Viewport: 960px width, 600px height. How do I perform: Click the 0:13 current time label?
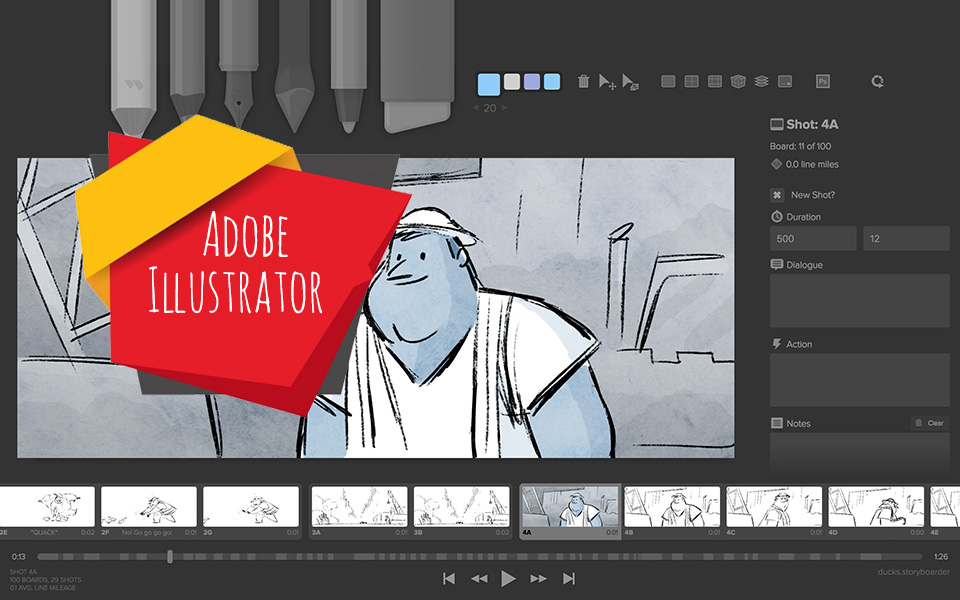(x=18, y=557)
